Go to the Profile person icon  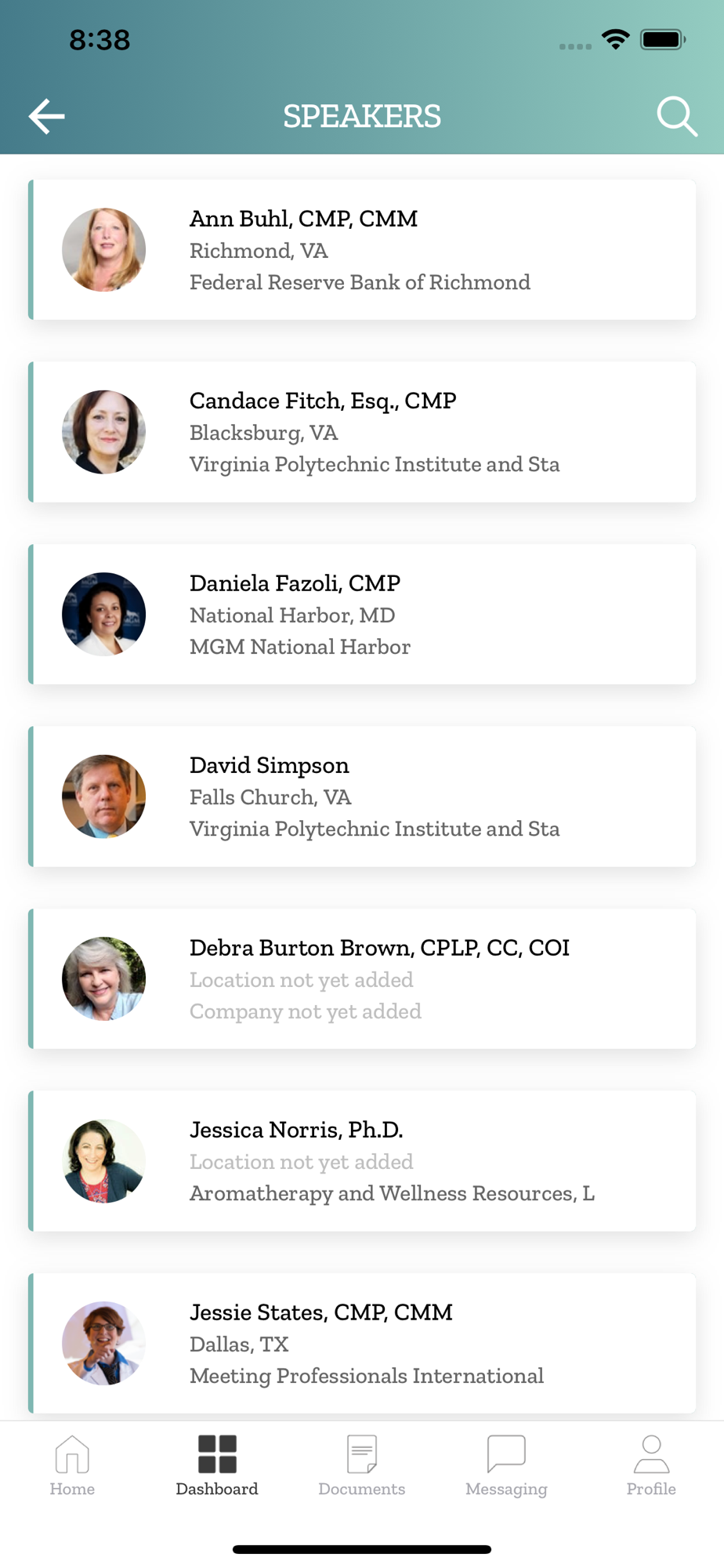pos(651,1454)
